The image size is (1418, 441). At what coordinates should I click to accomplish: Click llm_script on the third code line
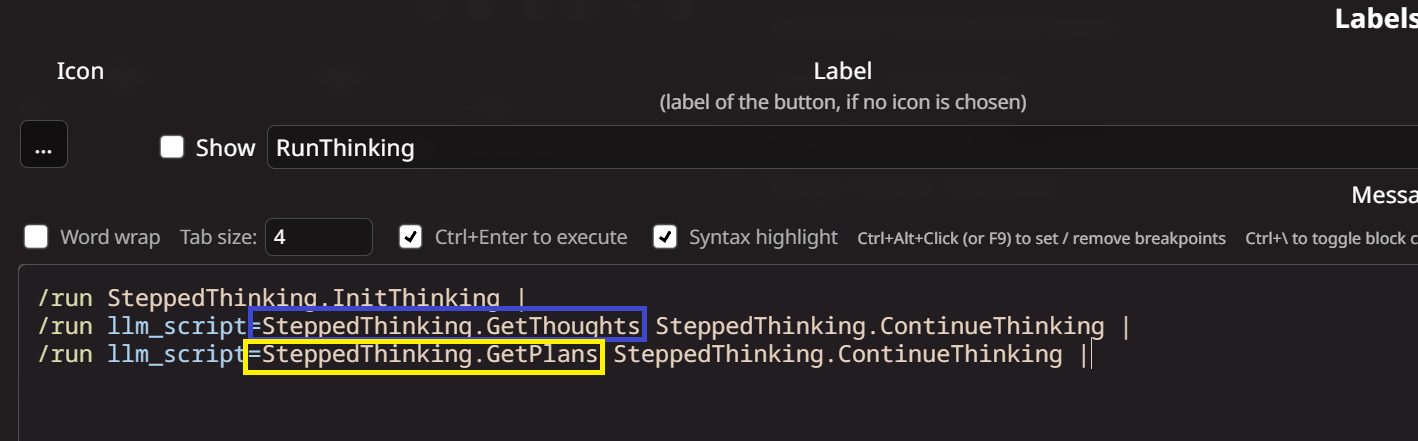pos(178,354)
